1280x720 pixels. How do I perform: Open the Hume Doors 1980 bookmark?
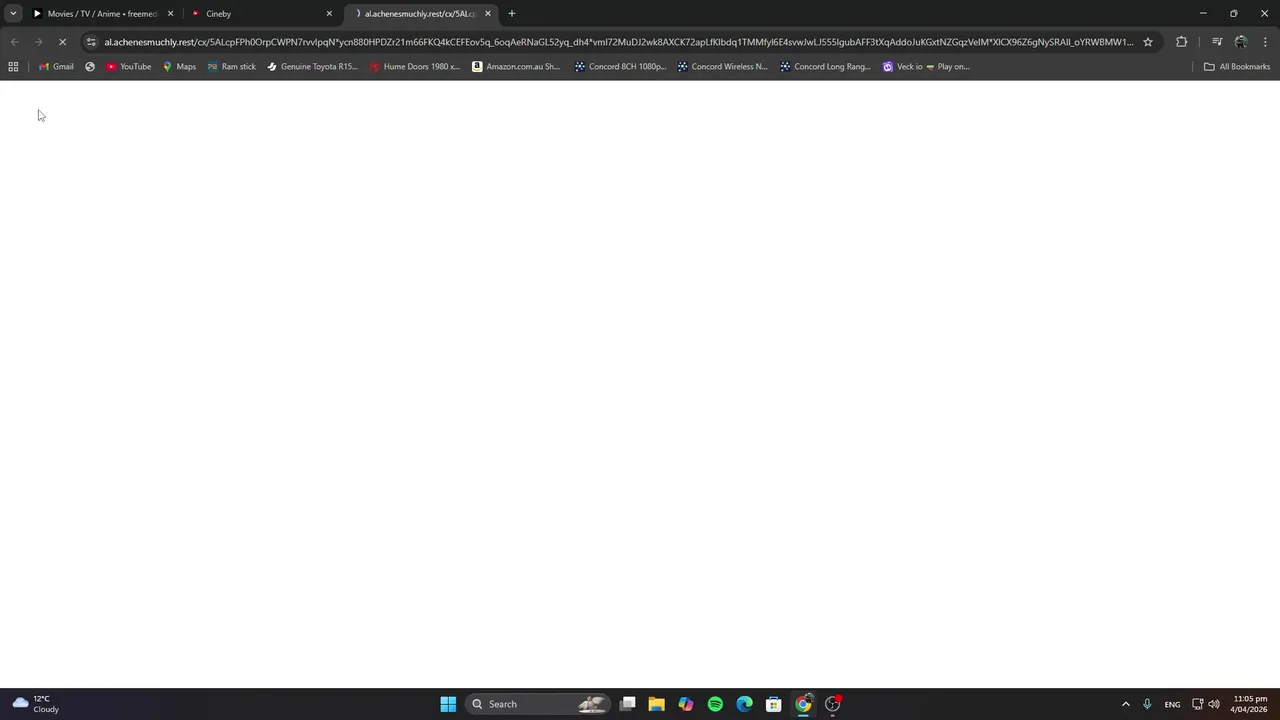coord(414,67)
